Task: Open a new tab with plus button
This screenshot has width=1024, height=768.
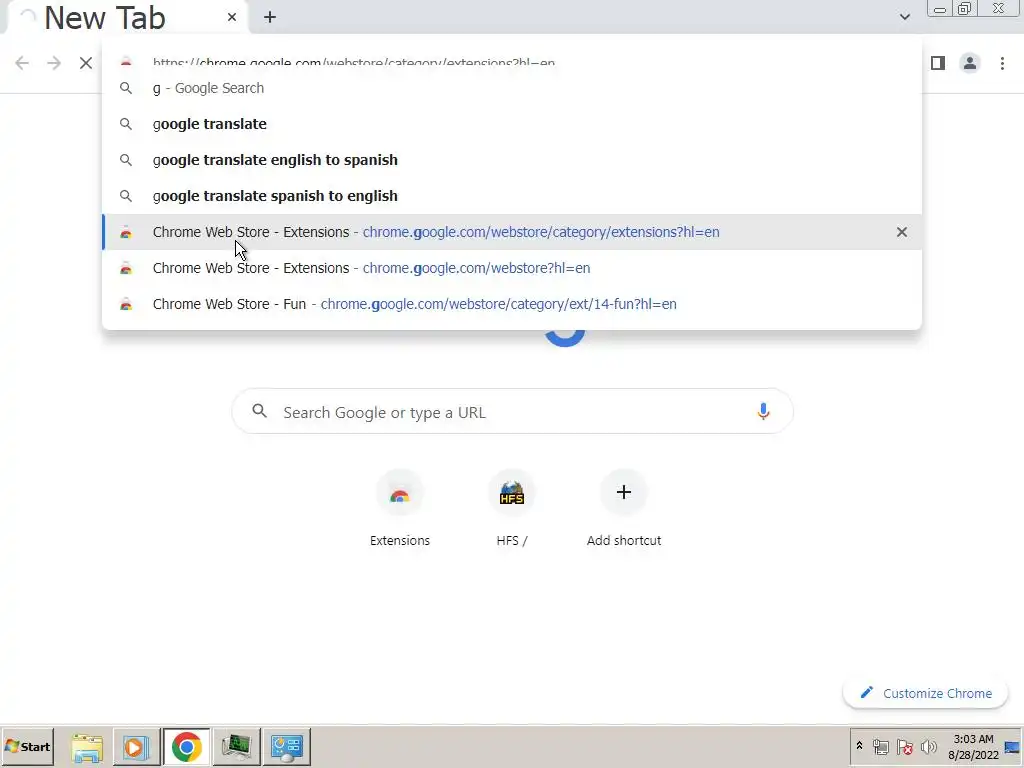Action: pos(270,17)
